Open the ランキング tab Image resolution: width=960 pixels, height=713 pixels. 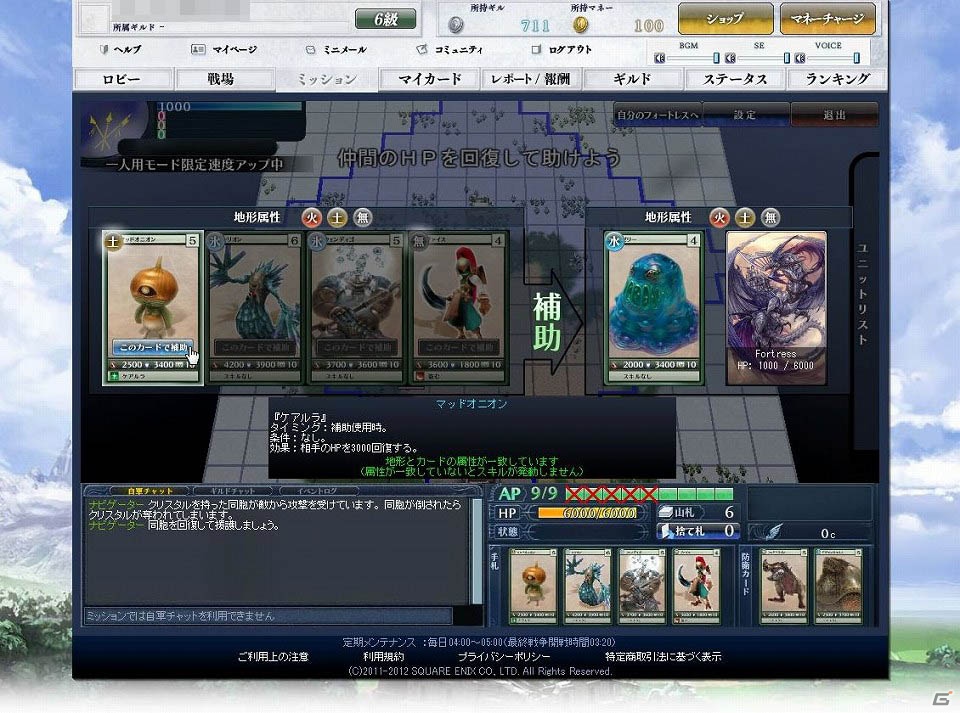[836, 80]
